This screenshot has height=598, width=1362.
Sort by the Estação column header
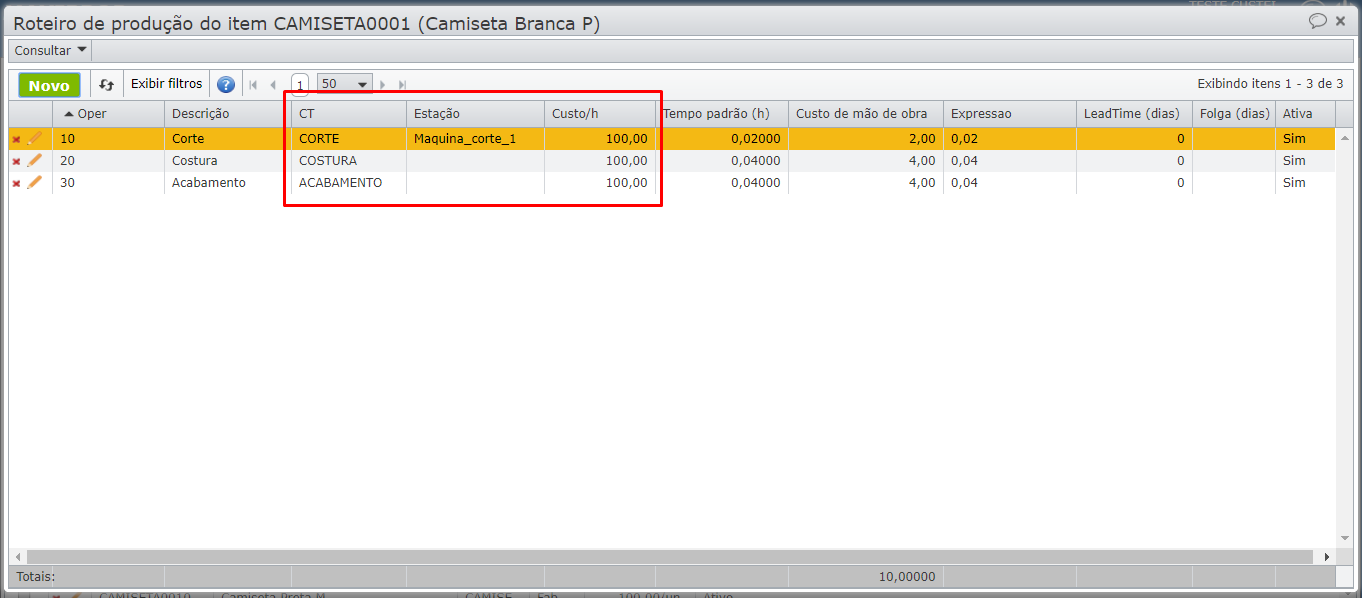coord(475,113)
